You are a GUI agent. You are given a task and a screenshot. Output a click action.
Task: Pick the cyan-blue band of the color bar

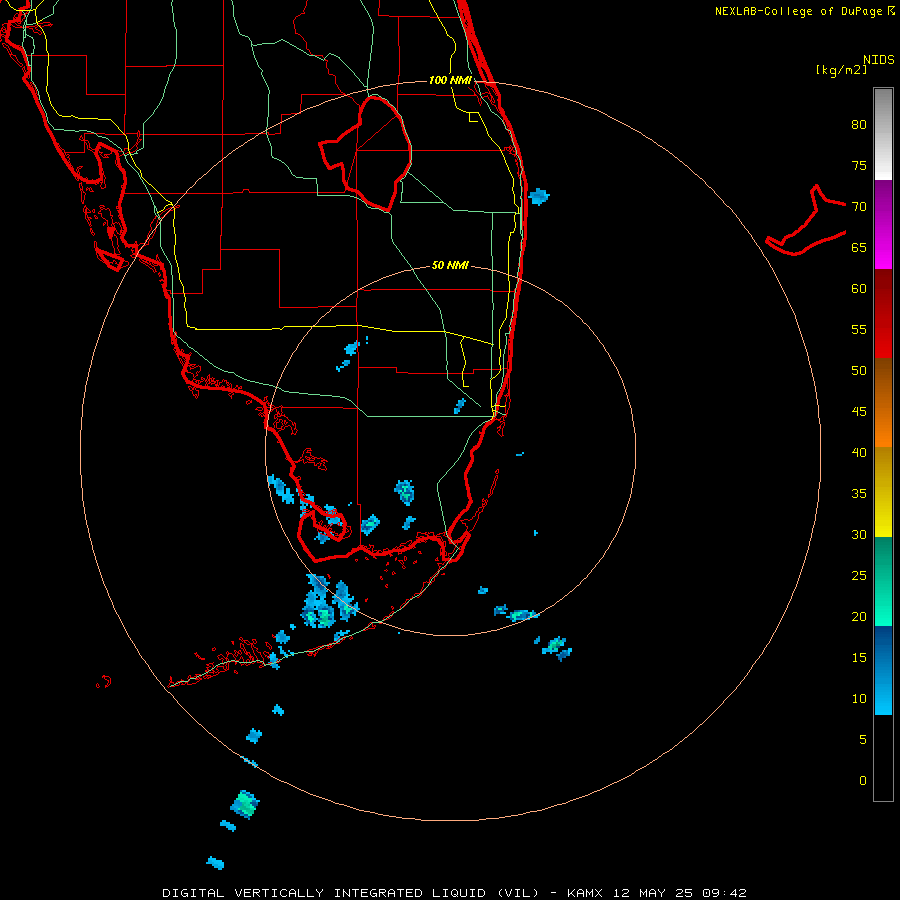click(883, 670)
